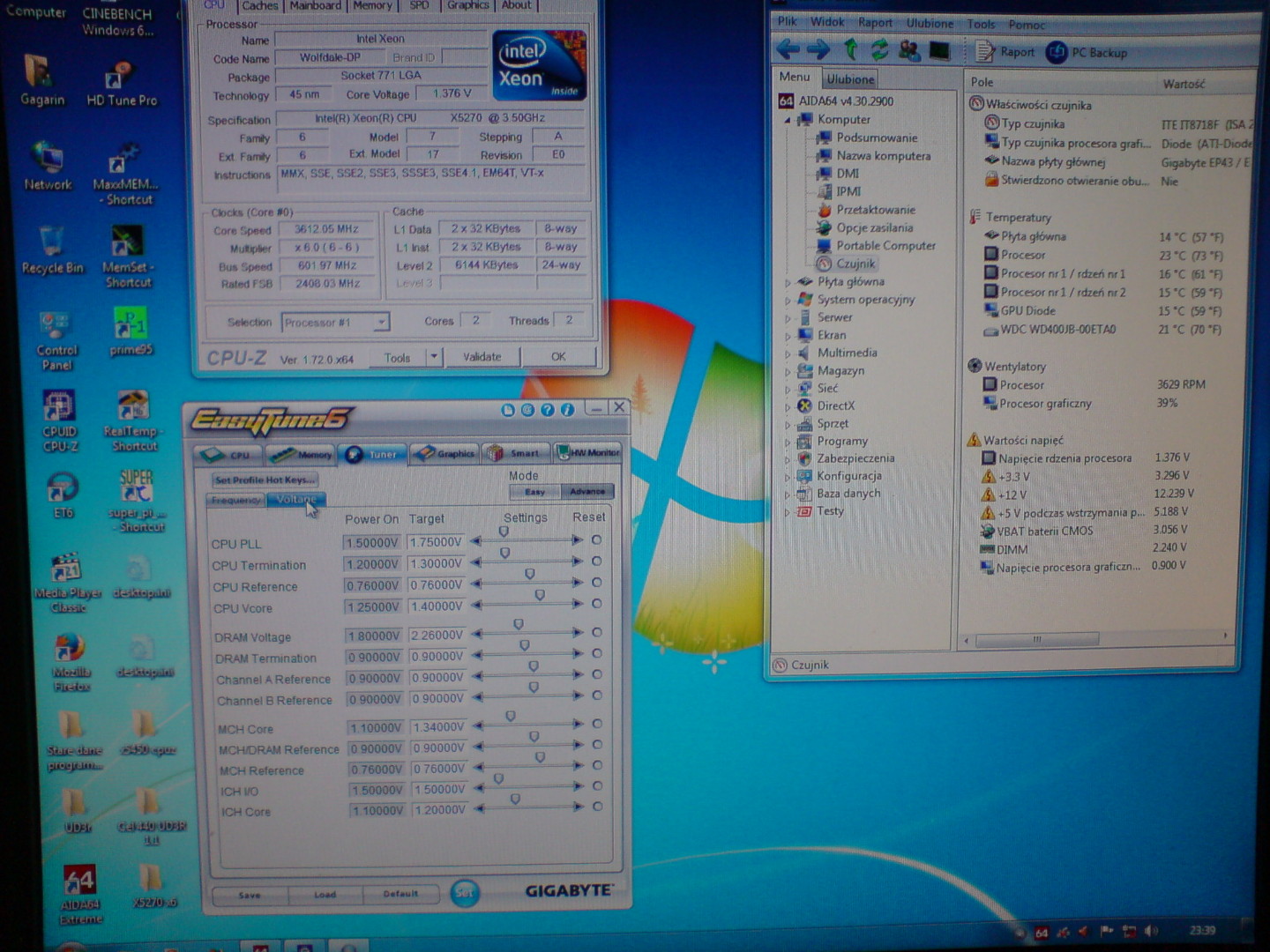Image resolution: width=1270 pixels, height=952 pixels.
Task: Reset DRAM Voltage radio button
Action: coord(597,632)
